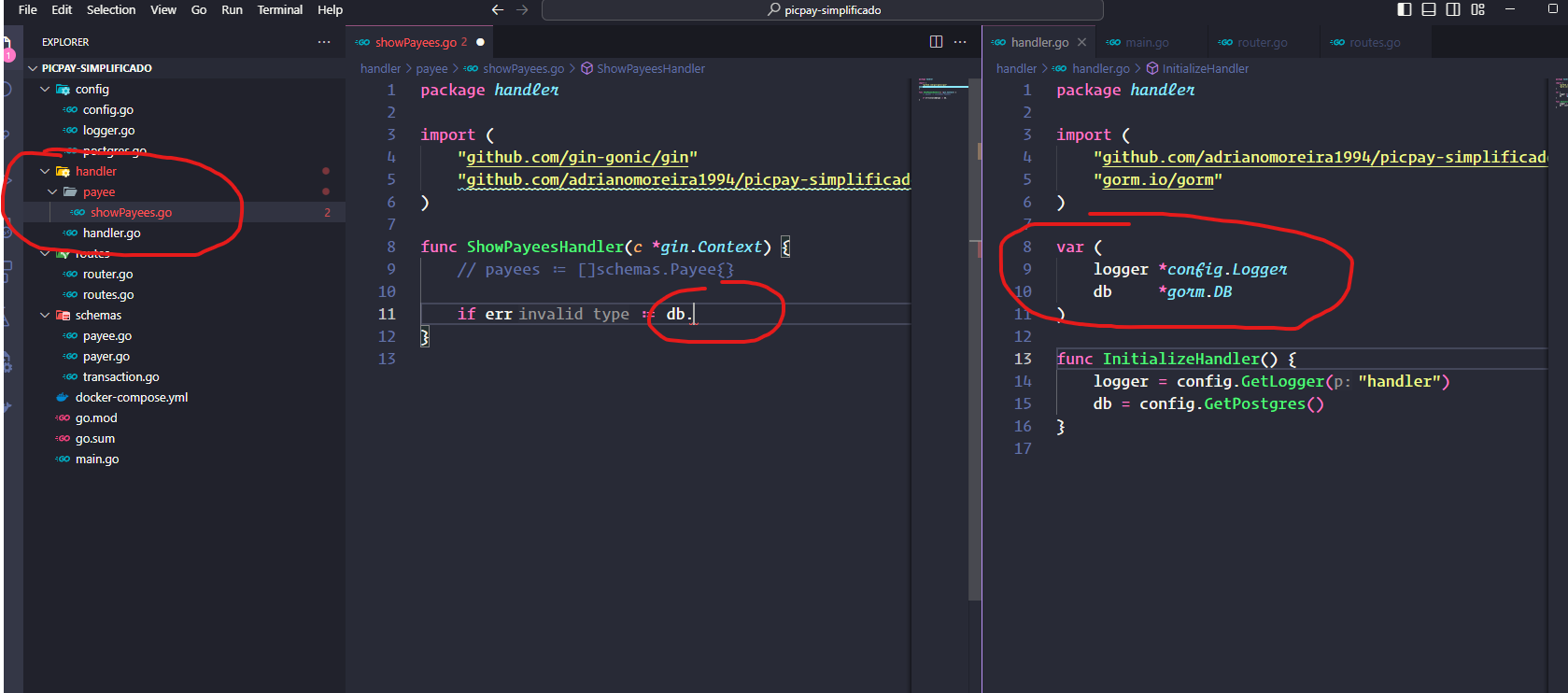The height and width of the screenshot is (693, 1568).
Task: Open routes.go in the explorer
Action: coord(108,294)
